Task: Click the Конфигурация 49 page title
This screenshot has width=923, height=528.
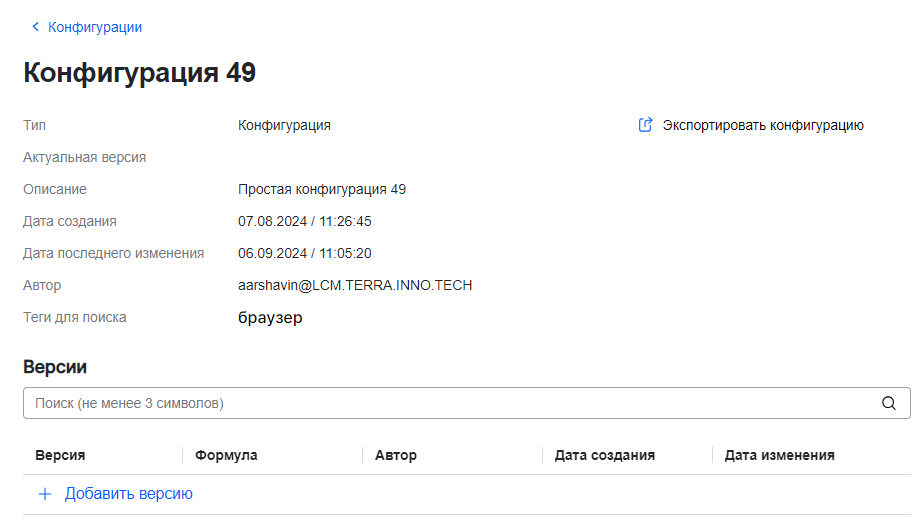Action: click(x=139, y=73)
